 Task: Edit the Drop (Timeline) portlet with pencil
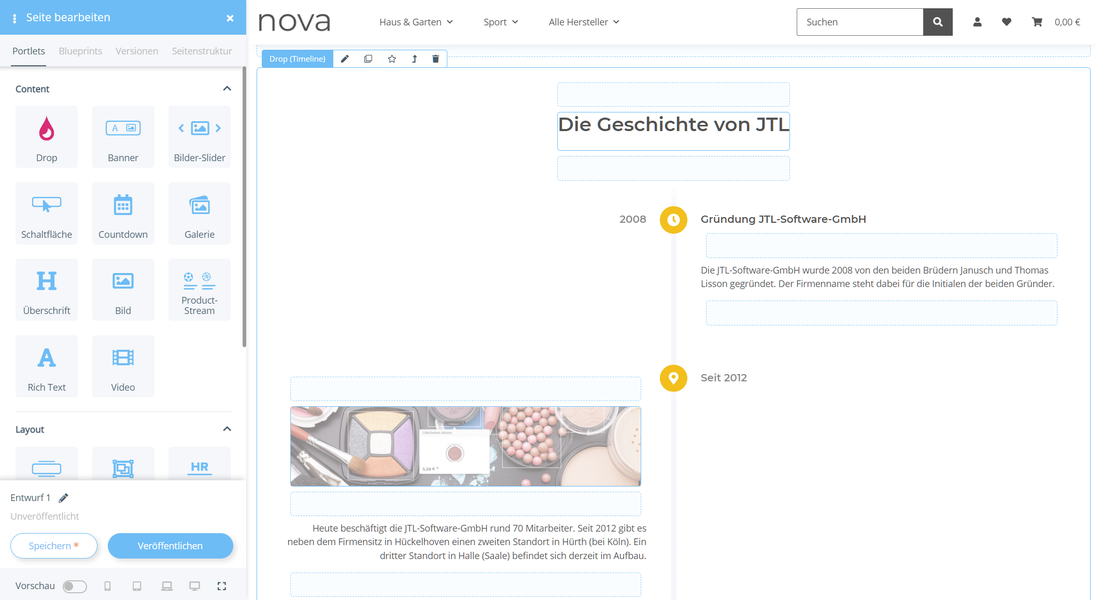[x=345, y=59]
